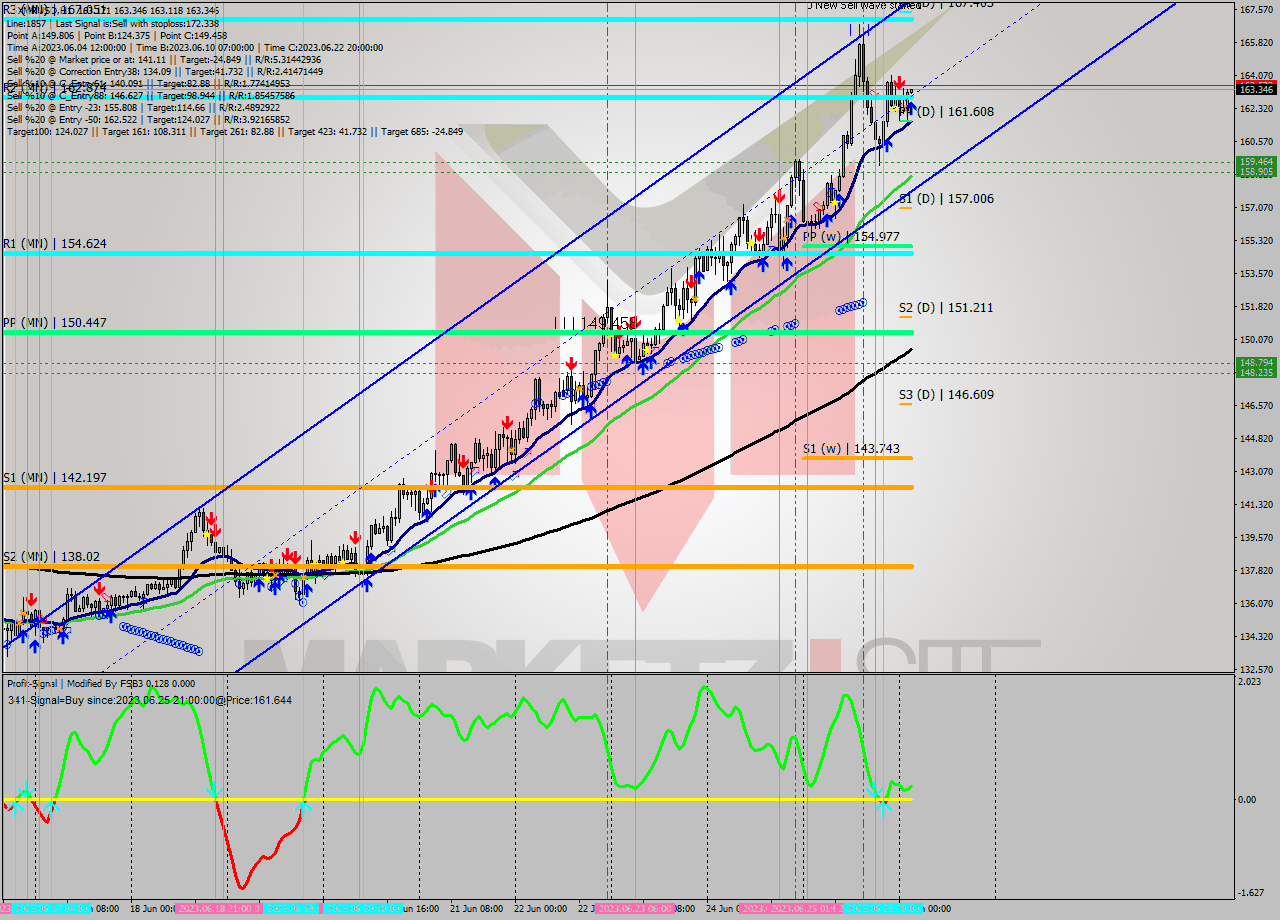Select the Sell %20 @ Correction Entry38 line

coord(164,72)
